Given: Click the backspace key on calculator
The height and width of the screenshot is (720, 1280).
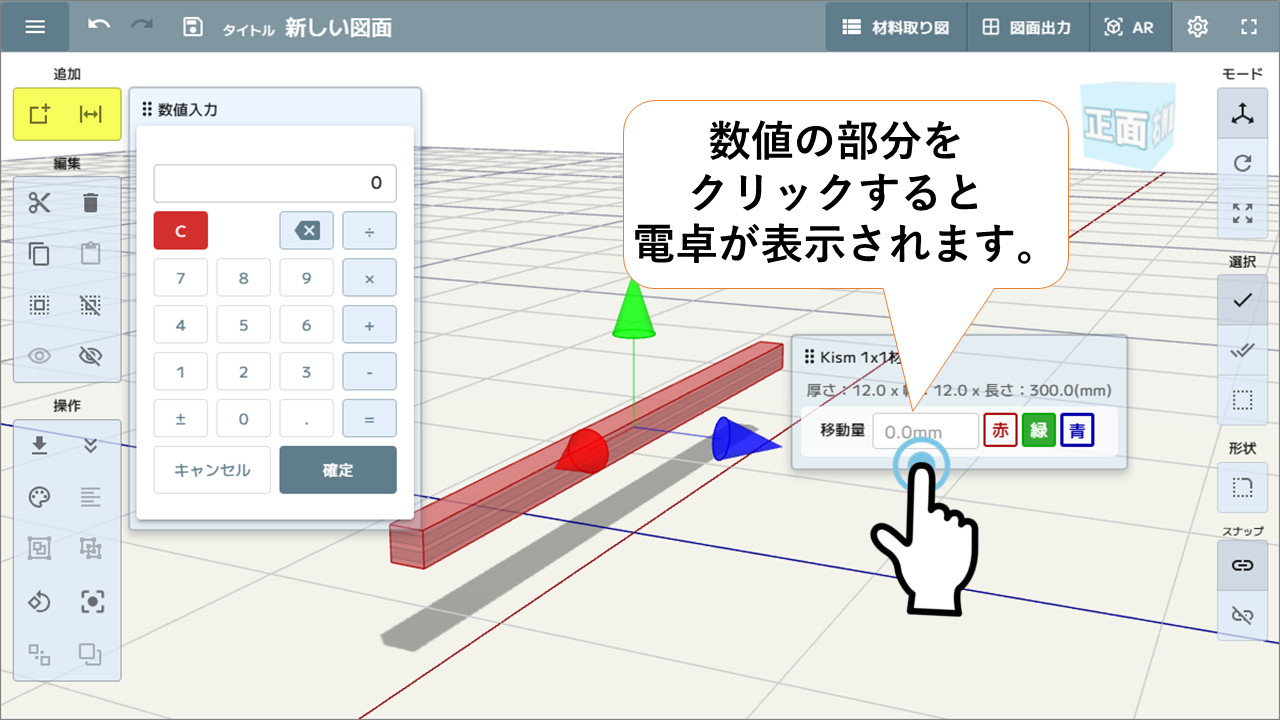Looking at the screenshot, I should pyautogui.click(x=307, y=230).
